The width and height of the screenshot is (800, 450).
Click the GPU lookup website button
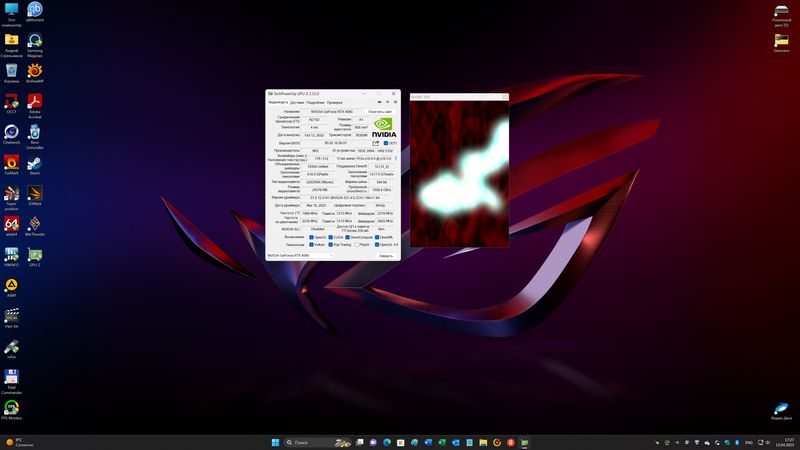click(x=380, y=111)
